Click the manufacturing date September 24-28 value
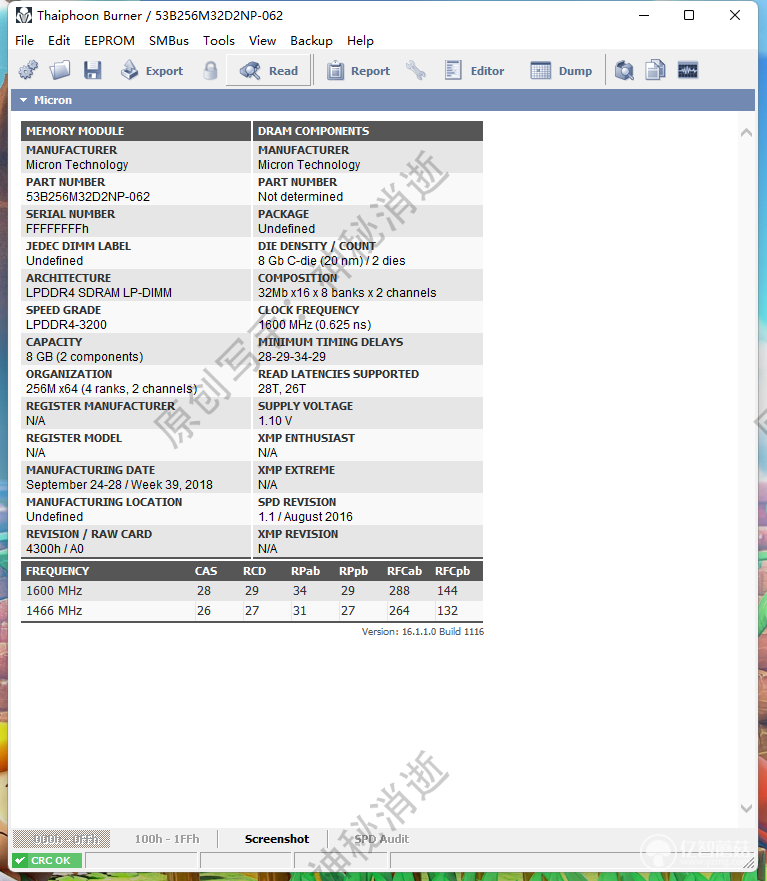Image resolution: width=767 pixels, height=881 pixels. pos(119,485)
